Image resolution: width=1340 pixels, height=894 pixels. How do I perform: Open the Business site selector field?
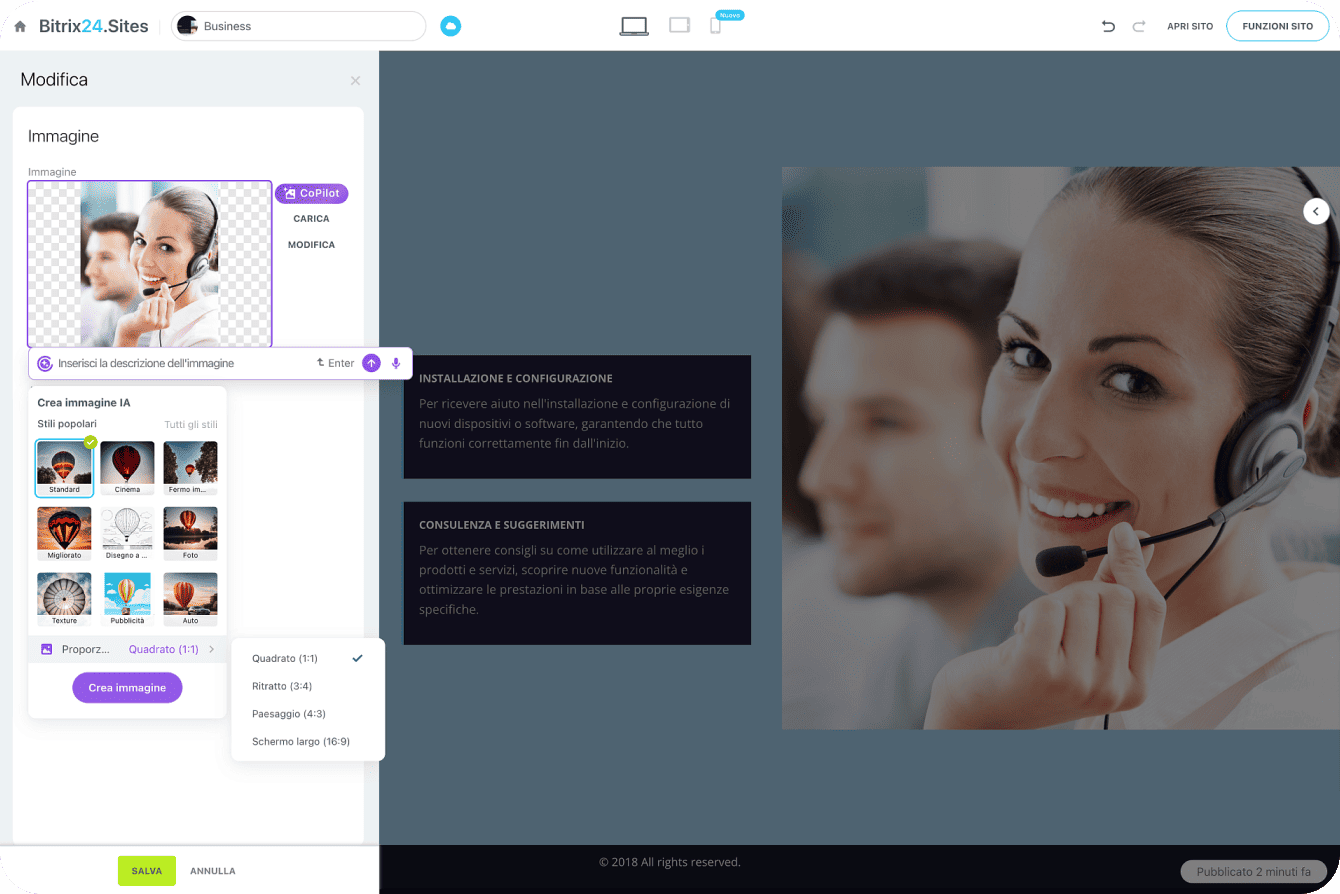pyautogui.click(x=298, y=26)
